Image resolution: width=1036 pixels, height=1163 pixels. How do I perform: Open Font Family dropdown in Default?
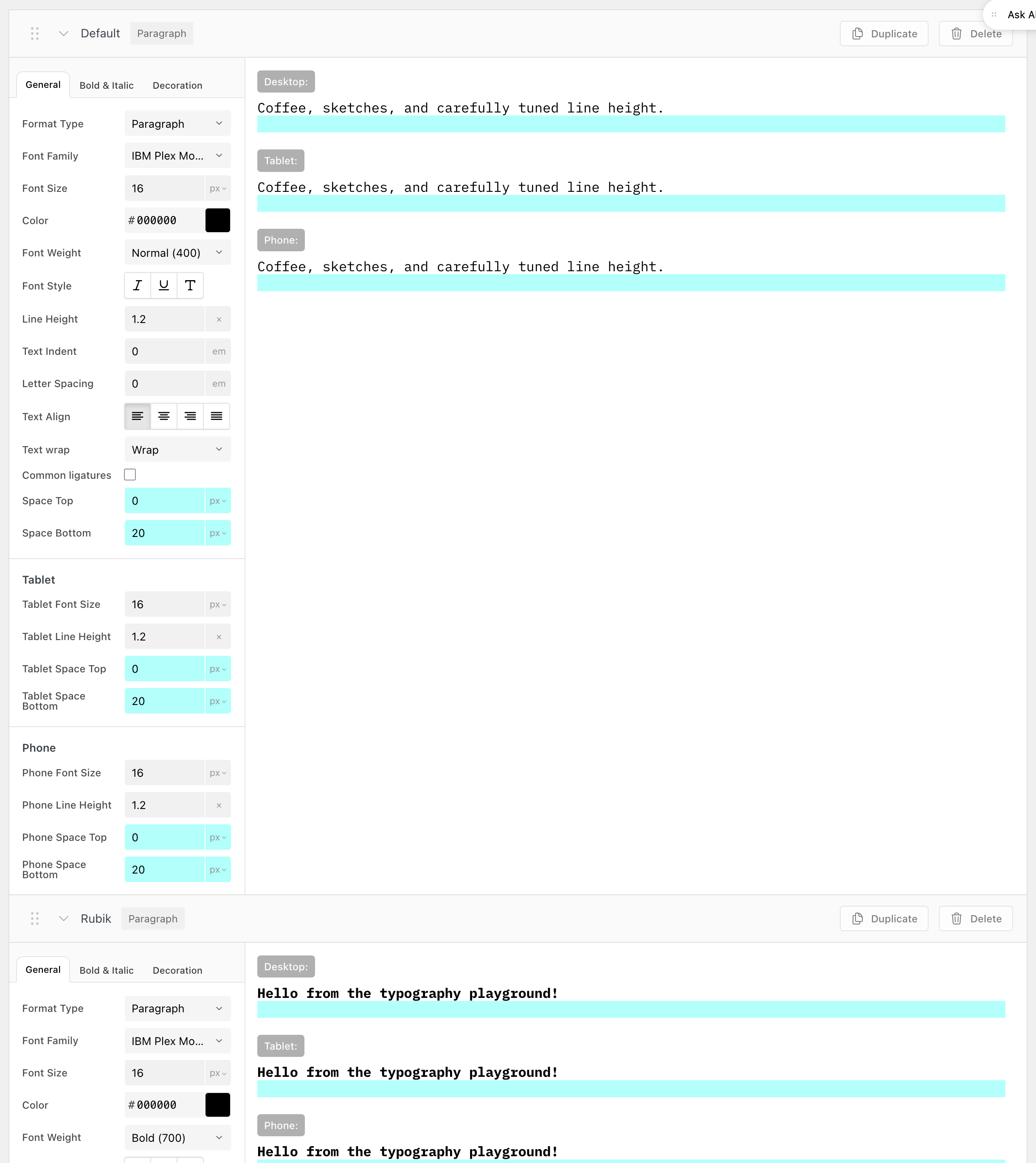[177, 156]
